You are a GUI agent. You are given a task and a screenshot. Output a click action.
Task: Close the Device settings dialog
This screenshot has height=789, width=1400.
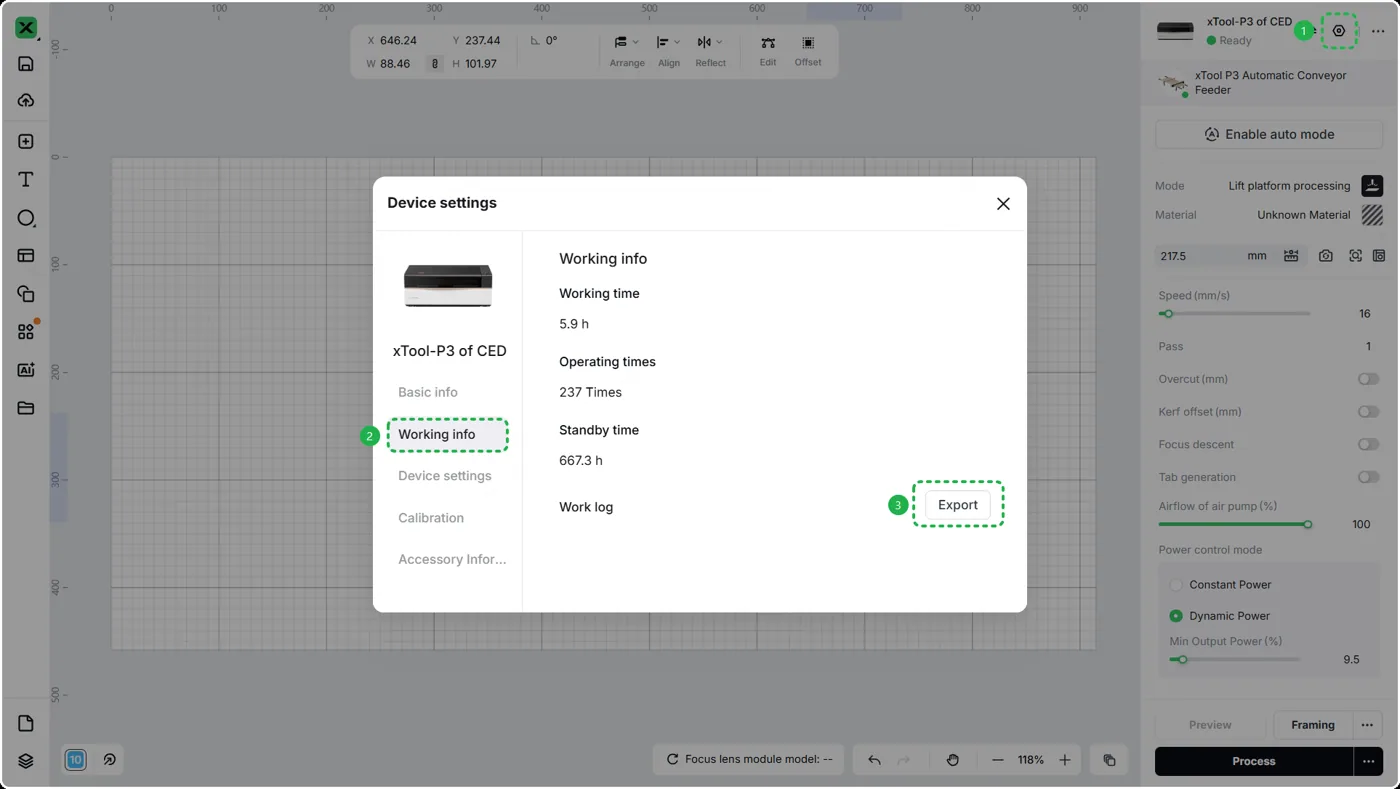(1003, 203)
